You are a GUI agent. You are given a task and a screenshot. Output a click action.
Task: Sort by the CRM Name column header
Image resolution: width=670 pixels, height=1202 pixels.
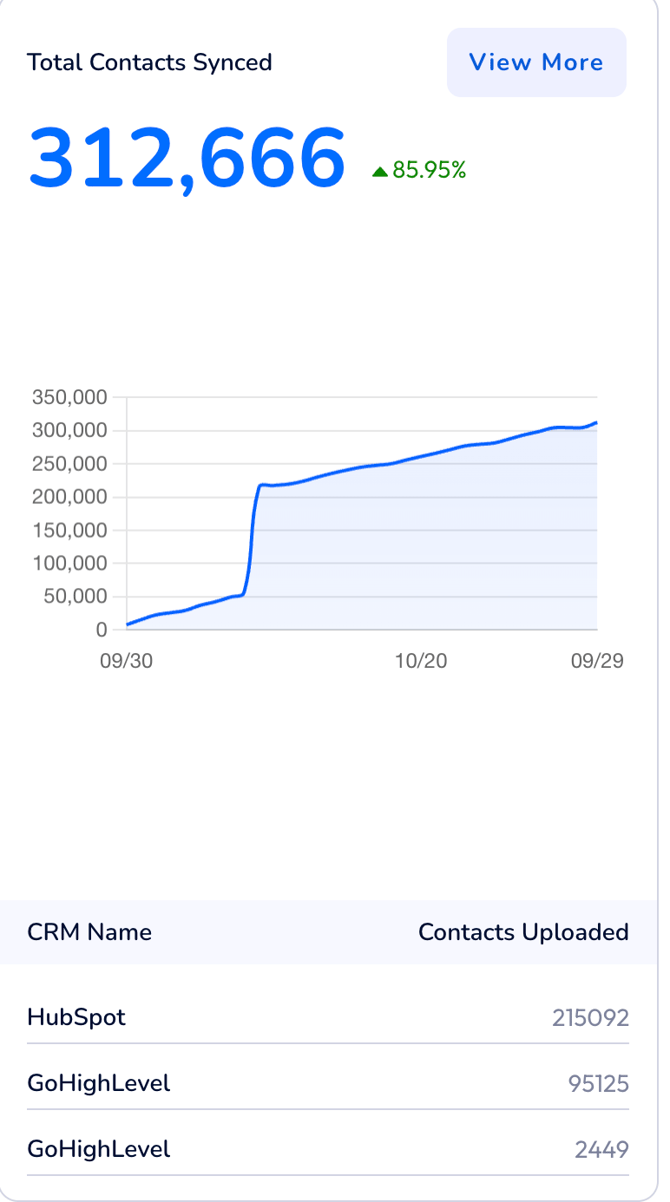[x=89, y=932]
